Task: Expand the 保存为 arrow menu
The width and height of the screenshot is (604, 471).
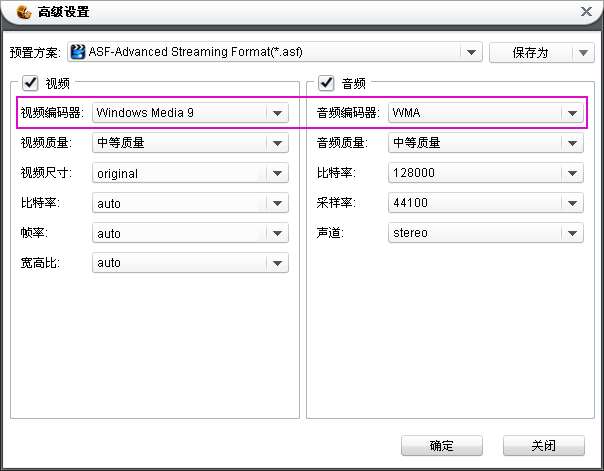Action: coord(583,52)
